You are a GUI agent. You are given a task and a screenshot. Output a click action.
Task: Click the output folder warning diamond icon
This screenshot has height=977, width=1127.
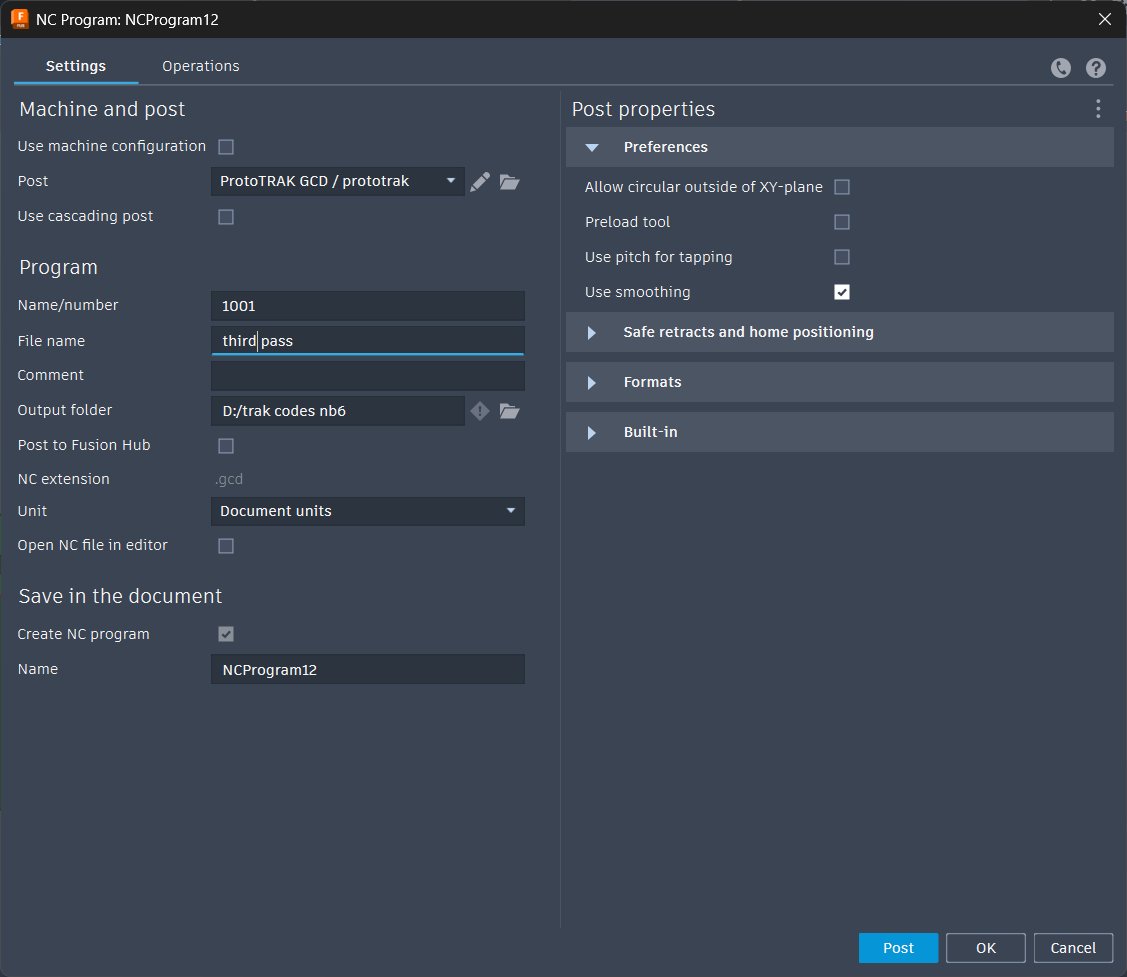point(479,410)
